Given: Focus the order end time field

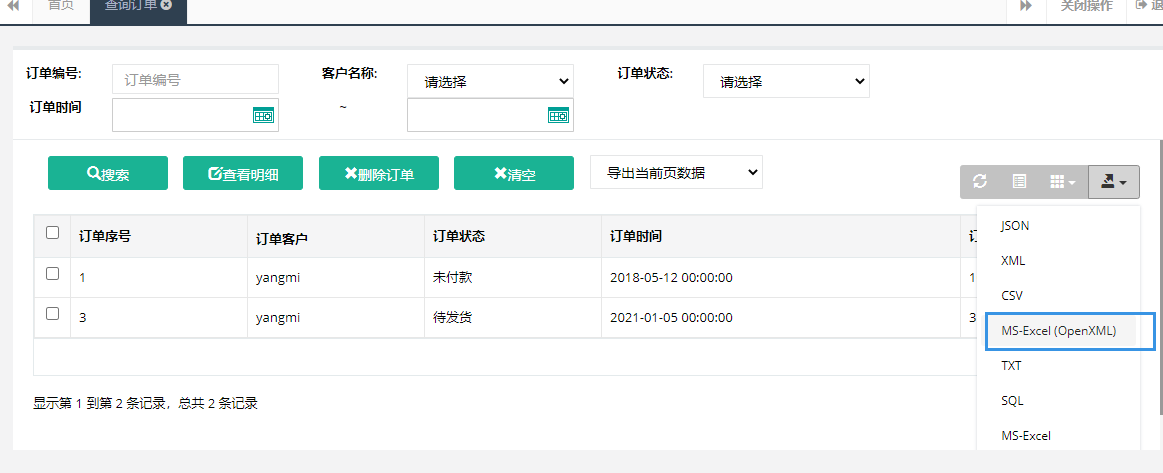Looking at the screenshot, I should [x=490, y=115].
